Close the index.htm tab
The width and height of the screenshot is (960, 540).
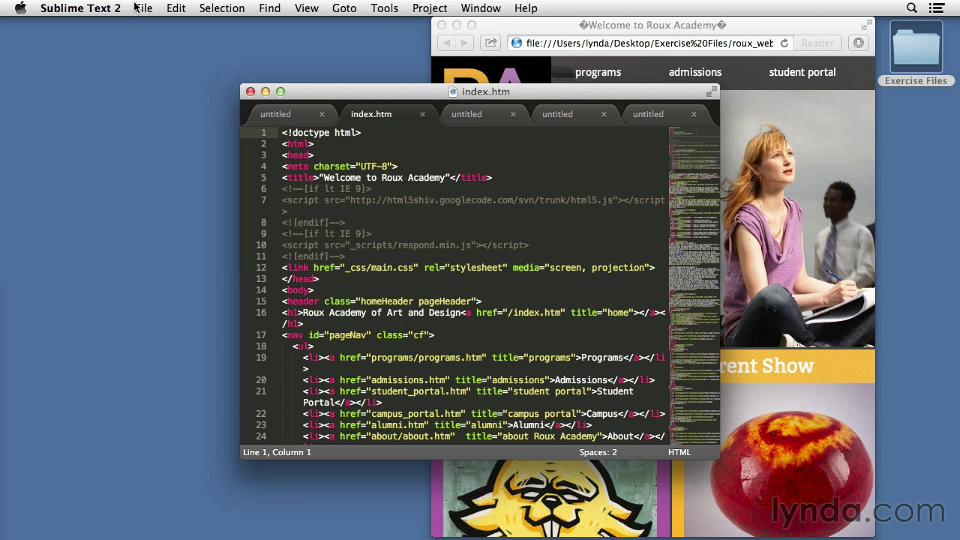[x=422, y=114]
